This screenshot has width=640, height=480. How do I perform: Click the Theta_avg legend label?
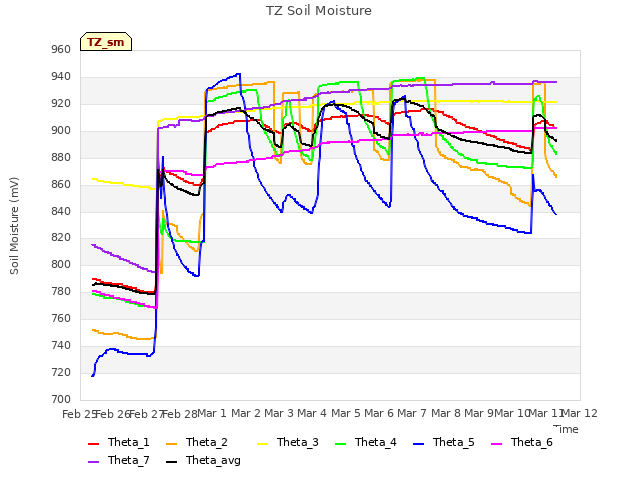pyautogui.click(x=213, y=460)
